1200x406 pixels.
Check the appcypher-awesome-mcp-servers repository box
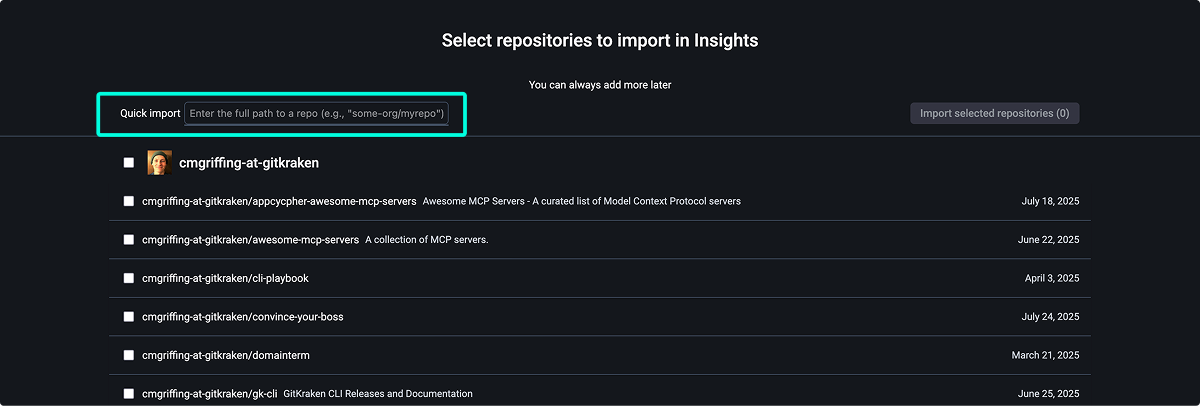point(129,201)
